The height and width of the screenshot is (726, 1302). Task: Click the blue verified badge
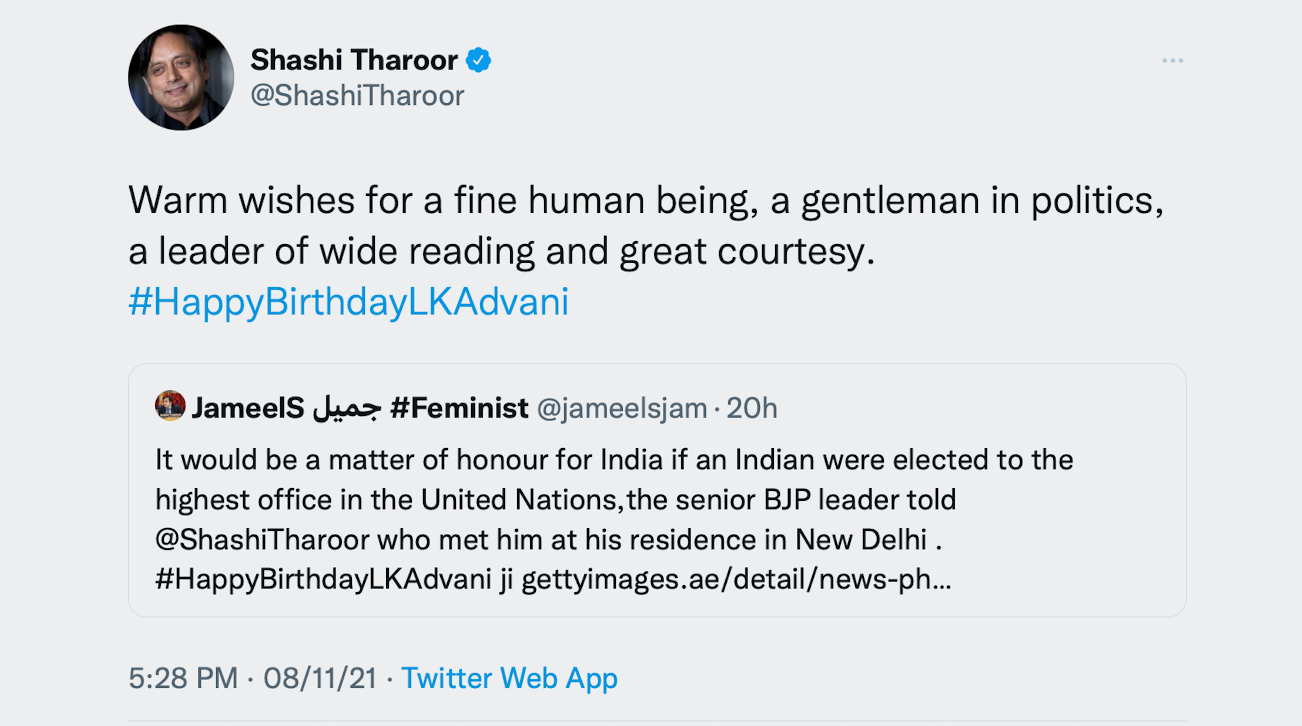click(x=479, y=60)
